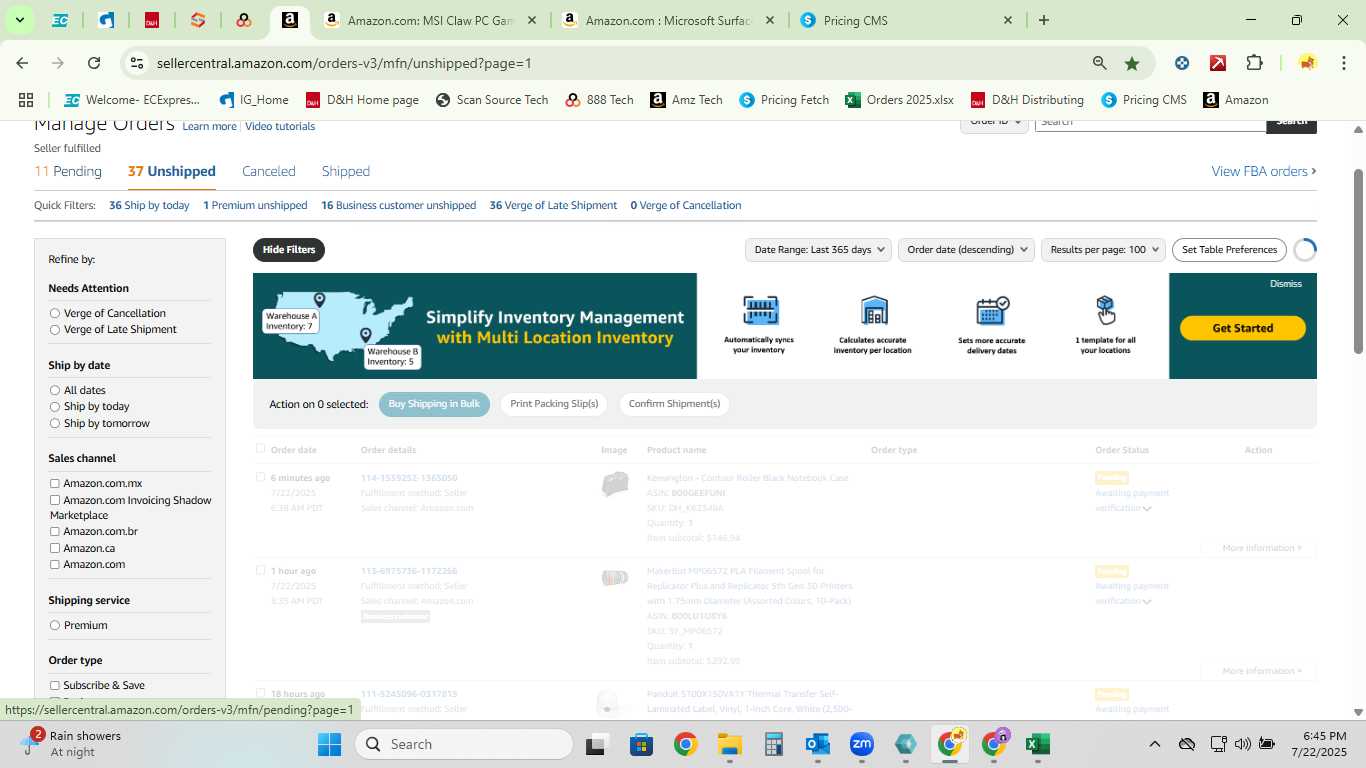Click the MakerBot filament spool product image

tap(614, 577)
